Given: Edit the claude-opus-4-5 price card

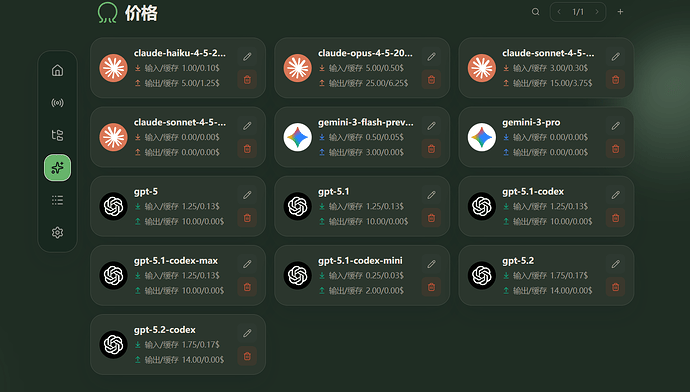Looking at the screenshot, I should 431,57.
